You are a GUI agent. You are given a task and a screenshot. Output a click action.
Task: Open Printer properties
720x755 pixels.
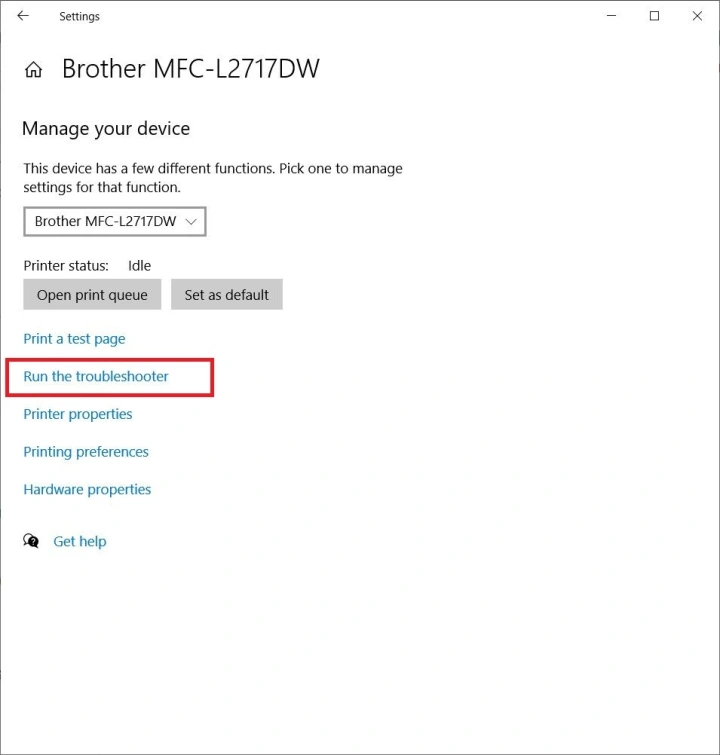[78, 414]
